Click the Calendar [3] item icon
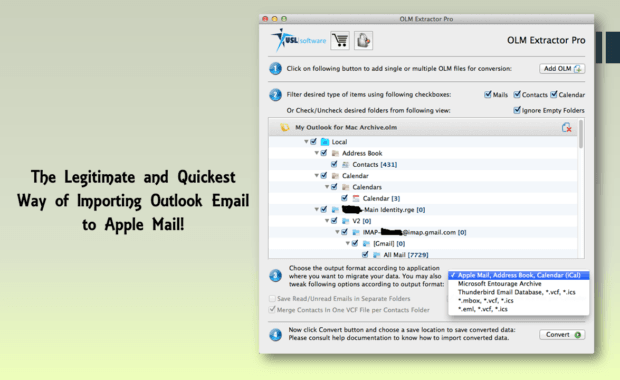 coord(356,198)
